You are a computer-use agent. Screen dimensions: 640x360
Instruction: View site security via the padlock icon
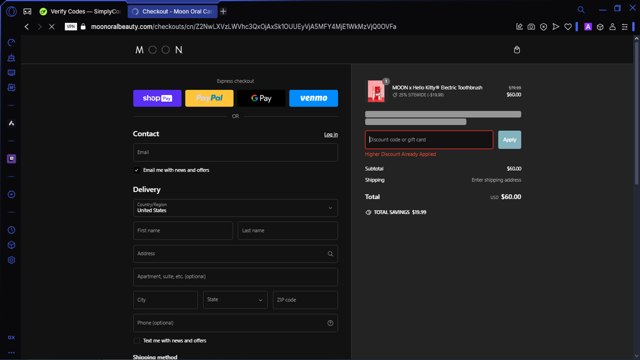pos(83,27)
